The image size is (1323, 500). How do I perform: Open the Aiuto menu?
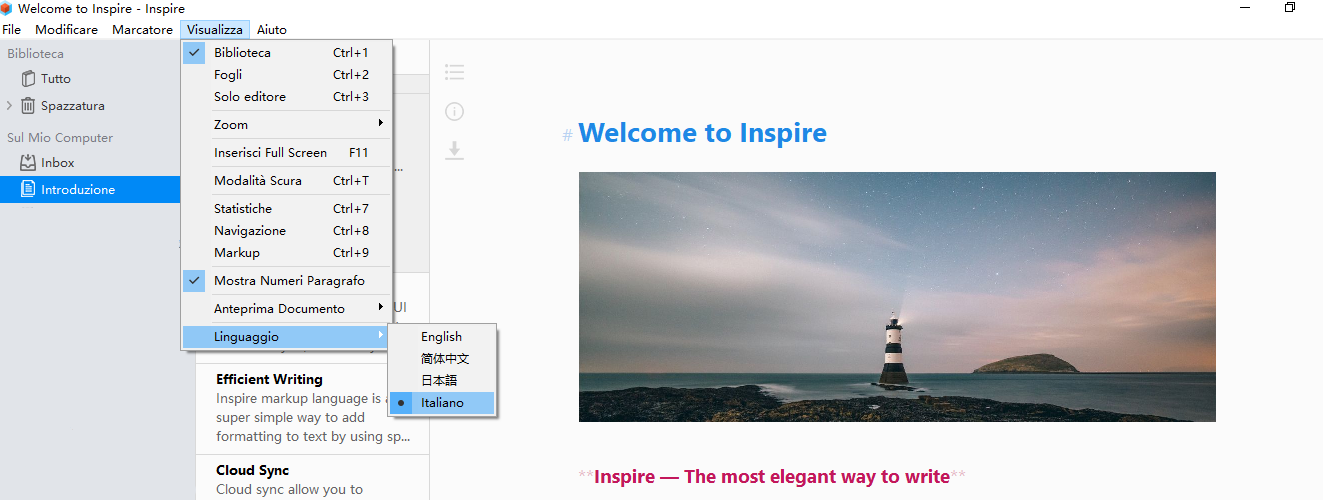(x=272, y=30)
